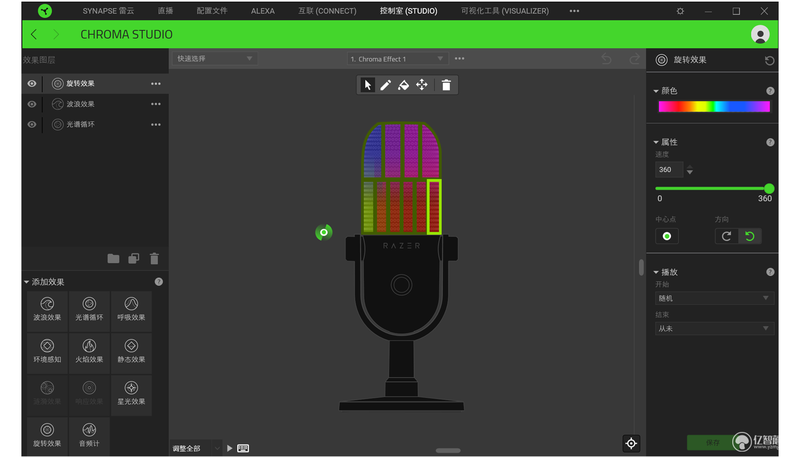
Task: Open the 直播 streaming tab
Action: pyautogui.click(x=165, y=11)
